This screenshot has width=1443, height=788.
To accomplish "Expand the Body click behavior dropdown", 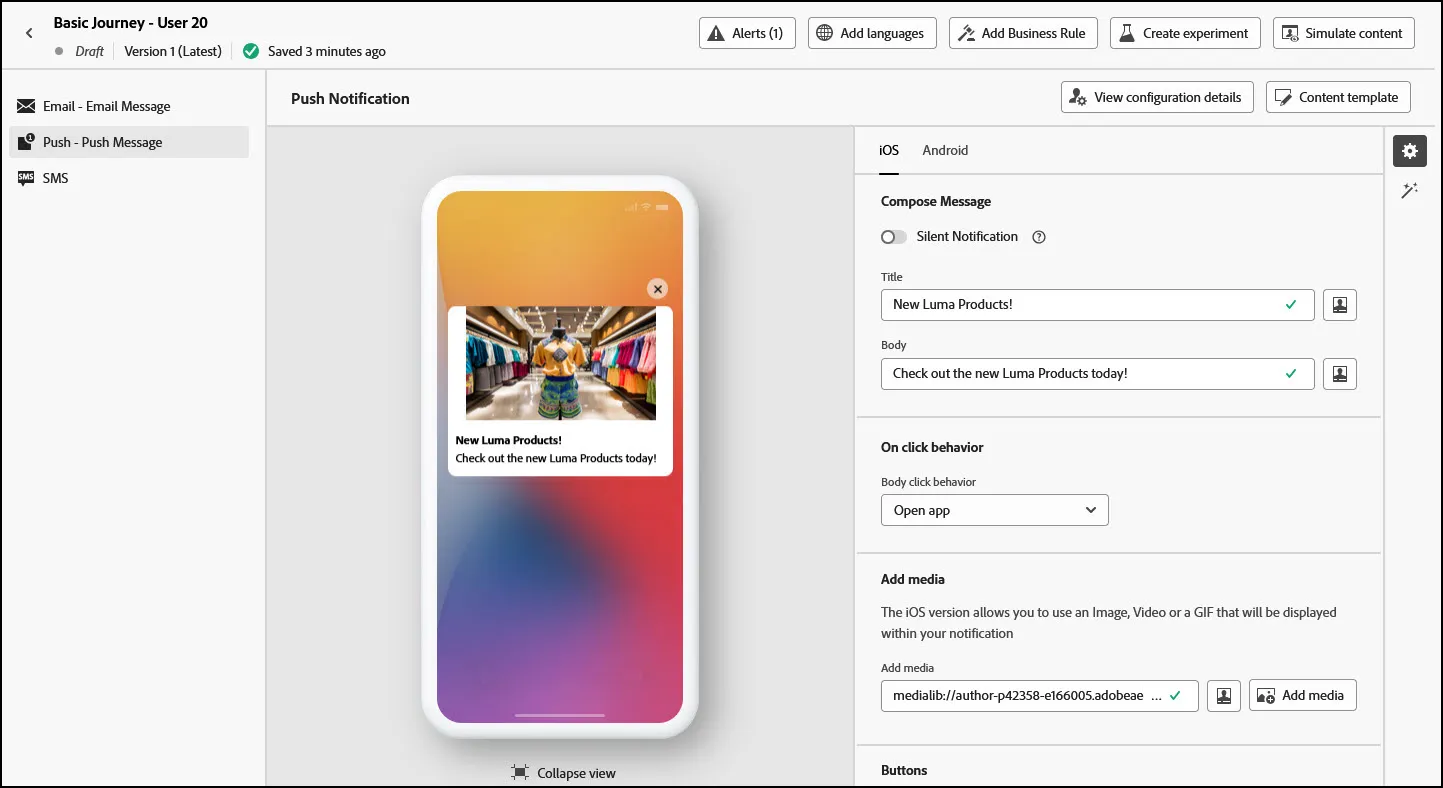I will pos(995,510).
